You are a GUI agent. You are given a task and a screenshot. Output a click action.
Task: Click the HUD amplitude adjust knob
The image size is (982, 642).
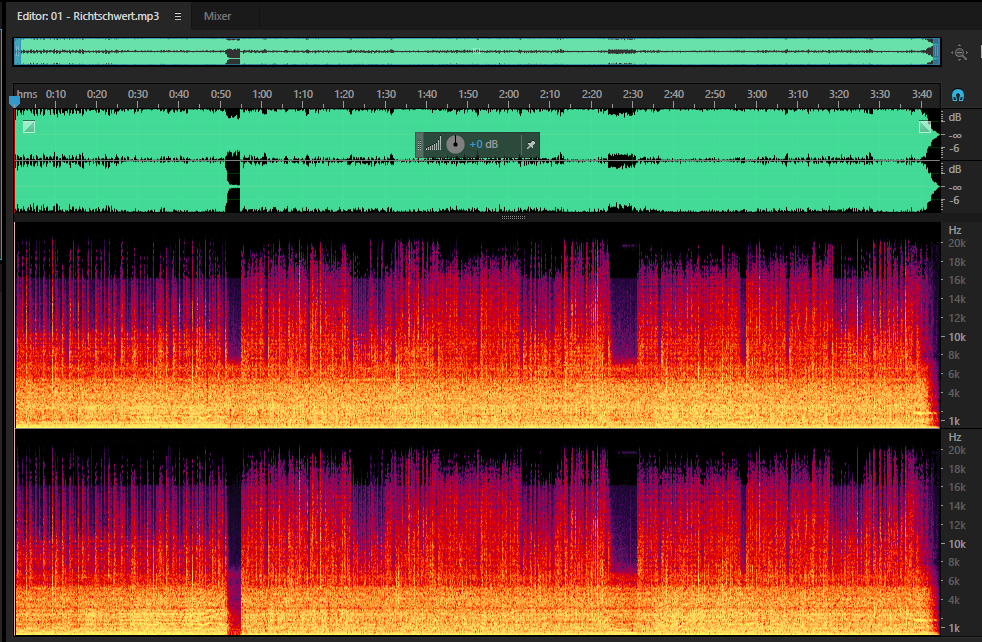click(x=455, y=145)
